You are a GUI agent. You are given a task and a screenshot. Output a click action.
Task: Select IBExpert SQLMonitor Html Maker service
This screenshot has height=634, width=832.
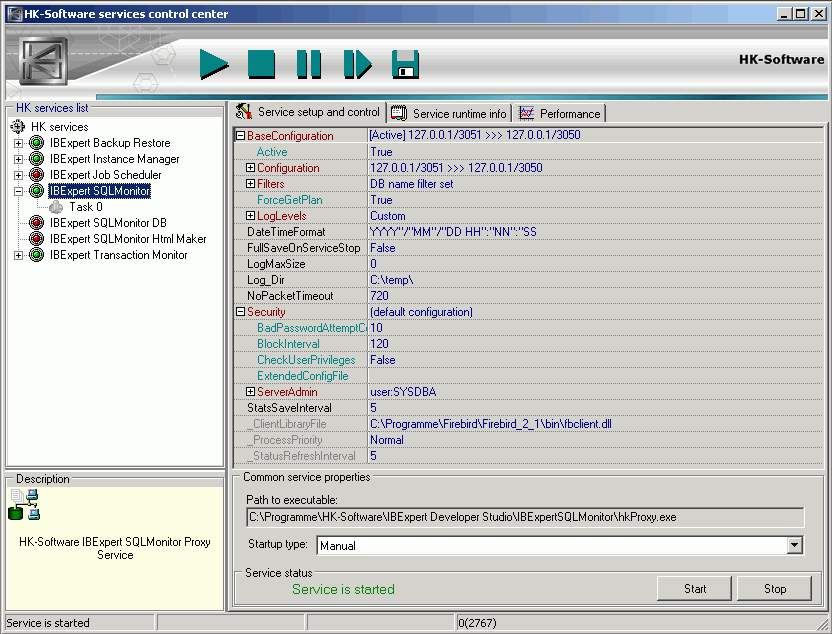128,239
